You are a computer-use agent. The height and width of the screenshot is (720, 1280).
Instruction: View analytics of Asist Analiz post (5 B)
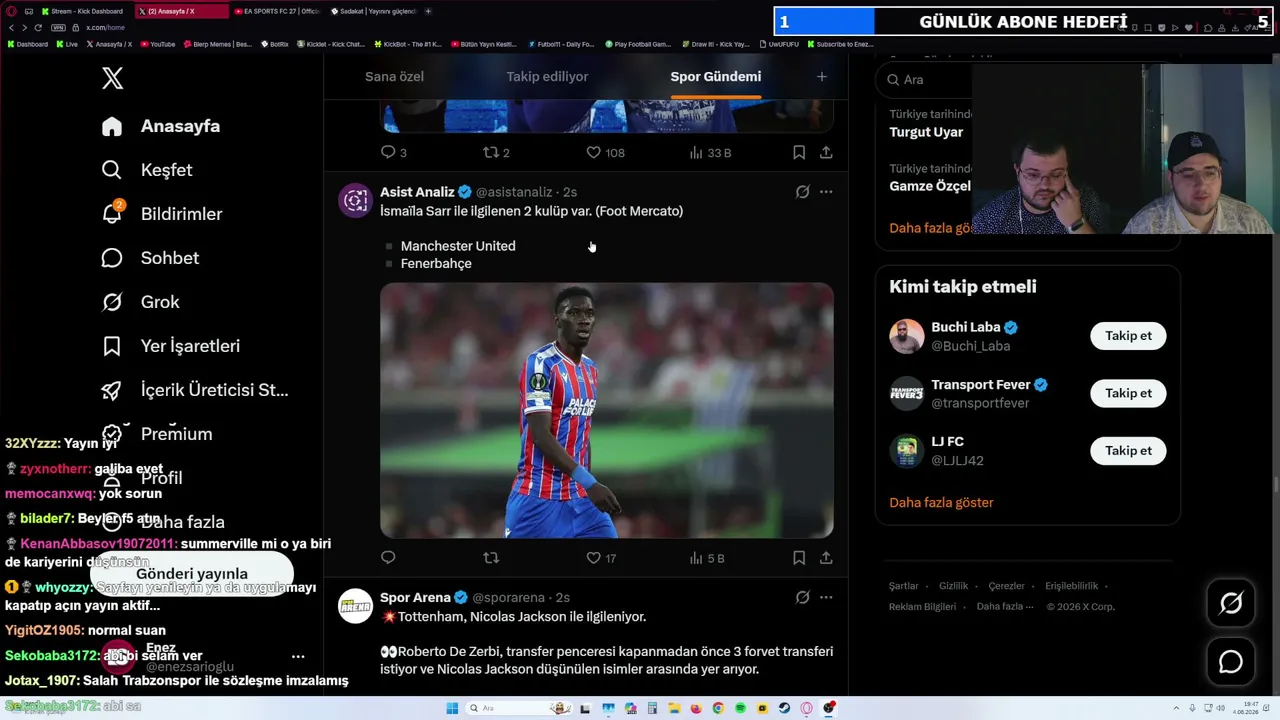(707, 558)
